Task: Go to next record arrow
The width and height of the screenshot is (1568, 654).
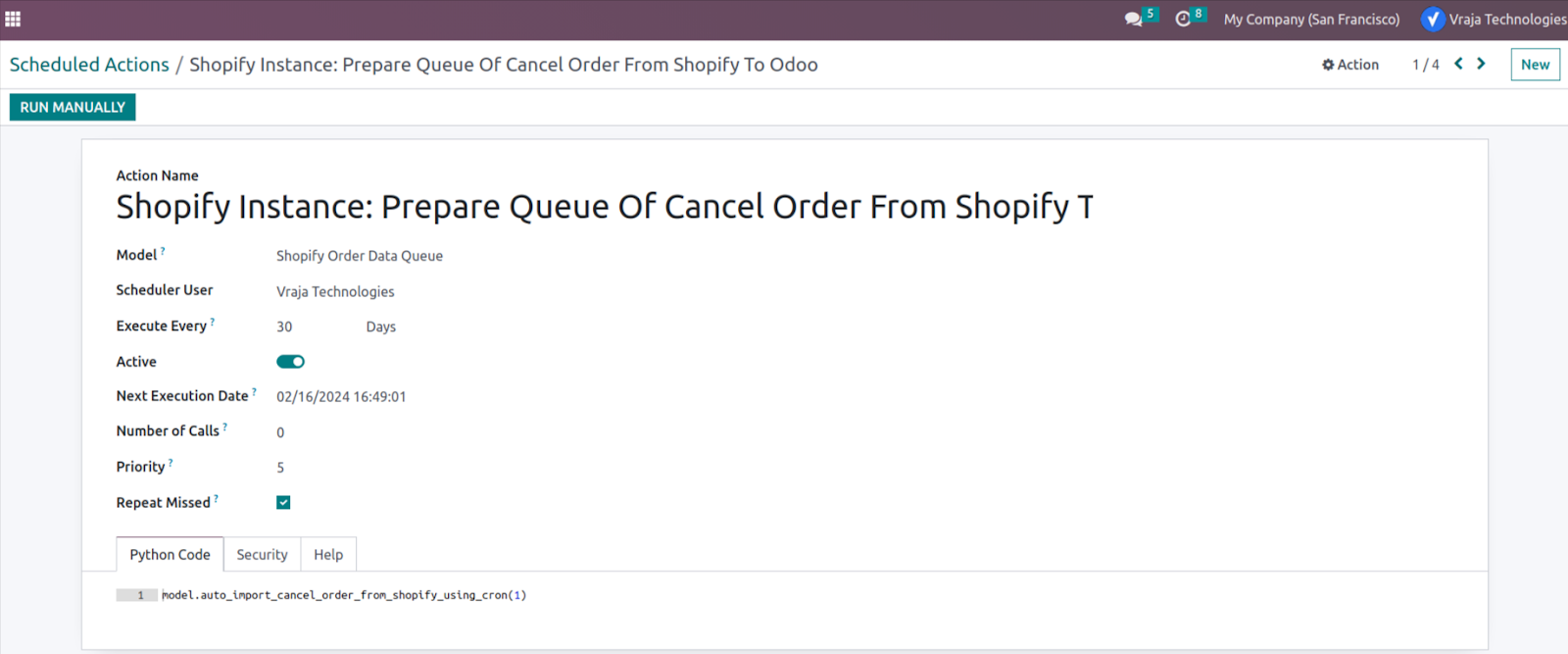Action: pyautogui.click(x=1482, y=64)
